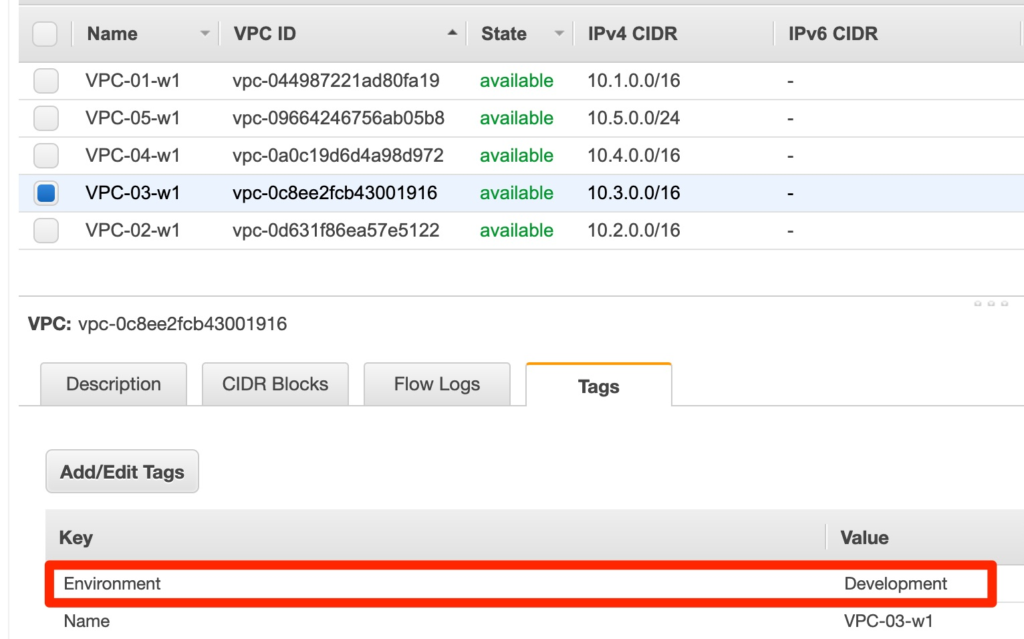Uncheck the selected VPC-03-w1 checkbox
The width and height of the screenshot is (1024, 639).
tap(46, 193)
